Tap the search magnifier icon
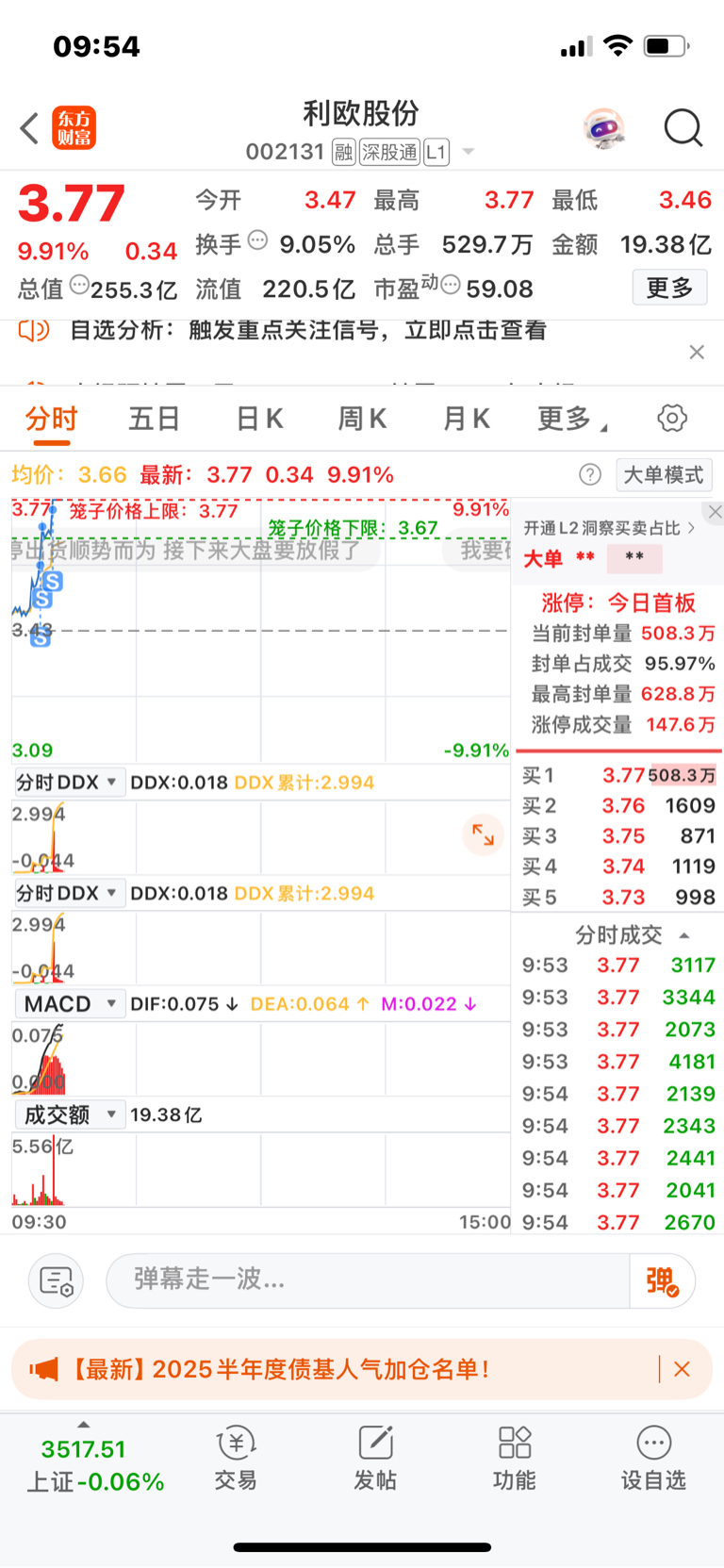 683,128
